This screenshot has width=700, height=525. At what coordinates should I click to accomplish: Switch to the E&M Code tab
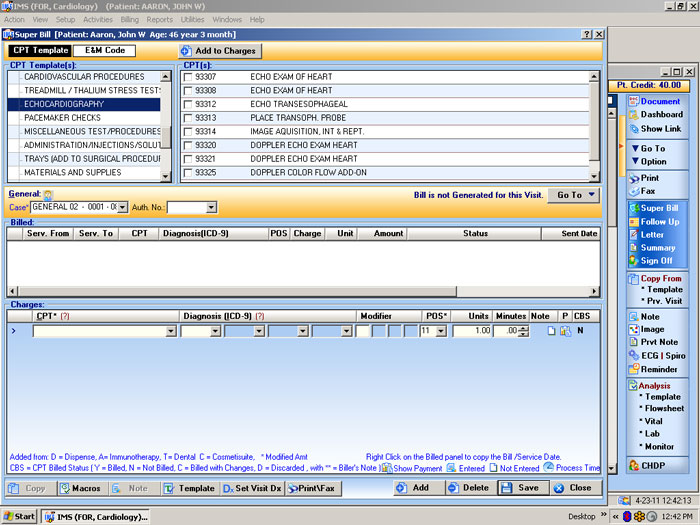104,50
